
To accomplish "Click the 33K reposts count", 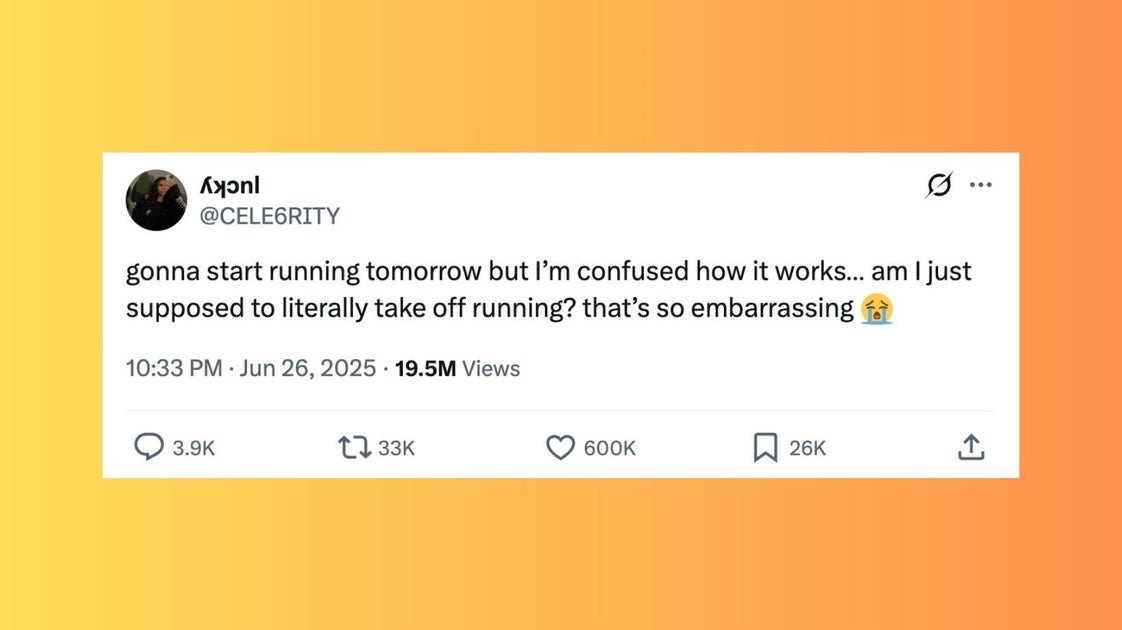I will (396, 449).
